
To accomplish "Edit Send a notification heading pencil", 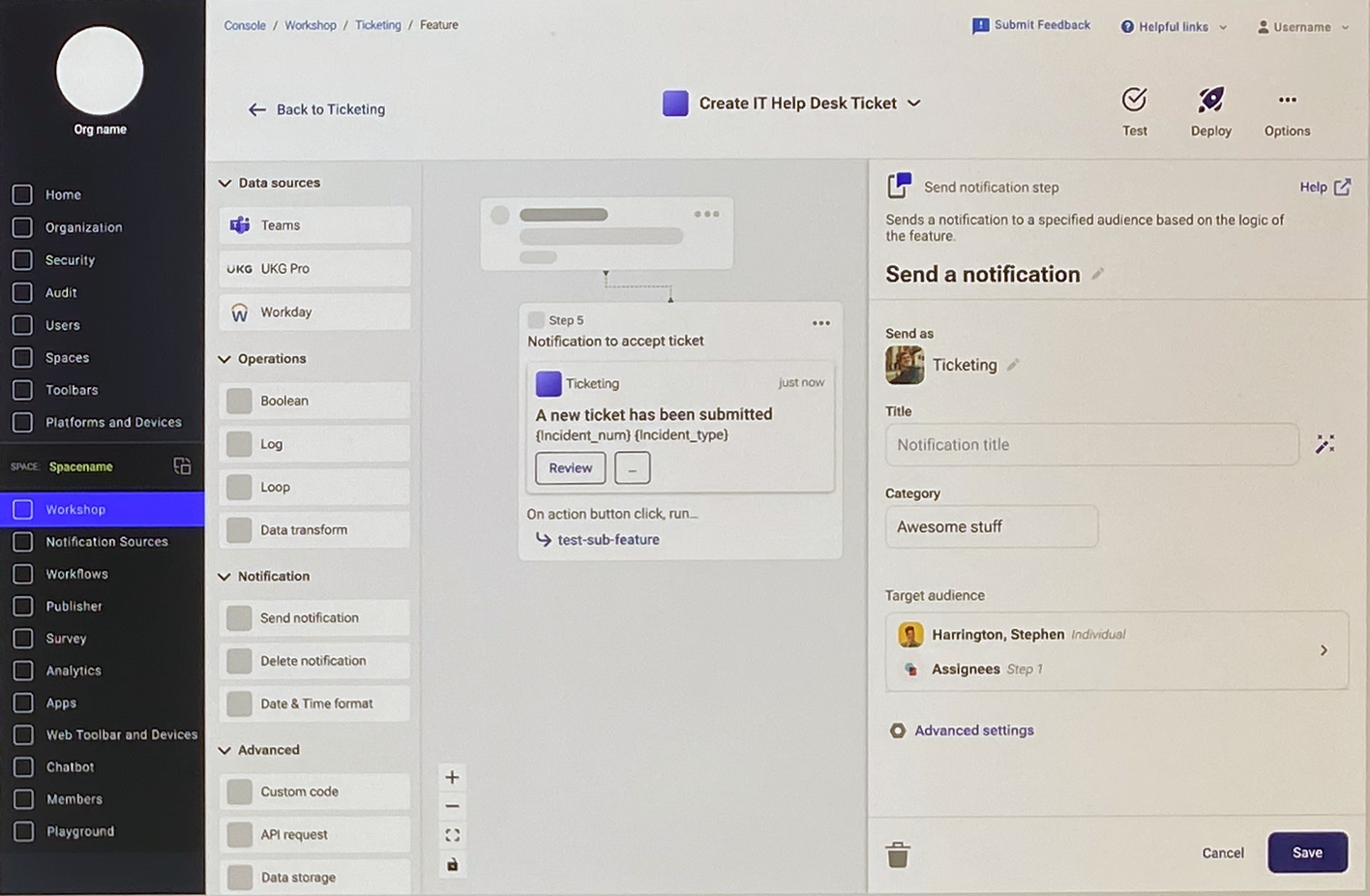I will pyautogui.click(x=1097, y=275).
